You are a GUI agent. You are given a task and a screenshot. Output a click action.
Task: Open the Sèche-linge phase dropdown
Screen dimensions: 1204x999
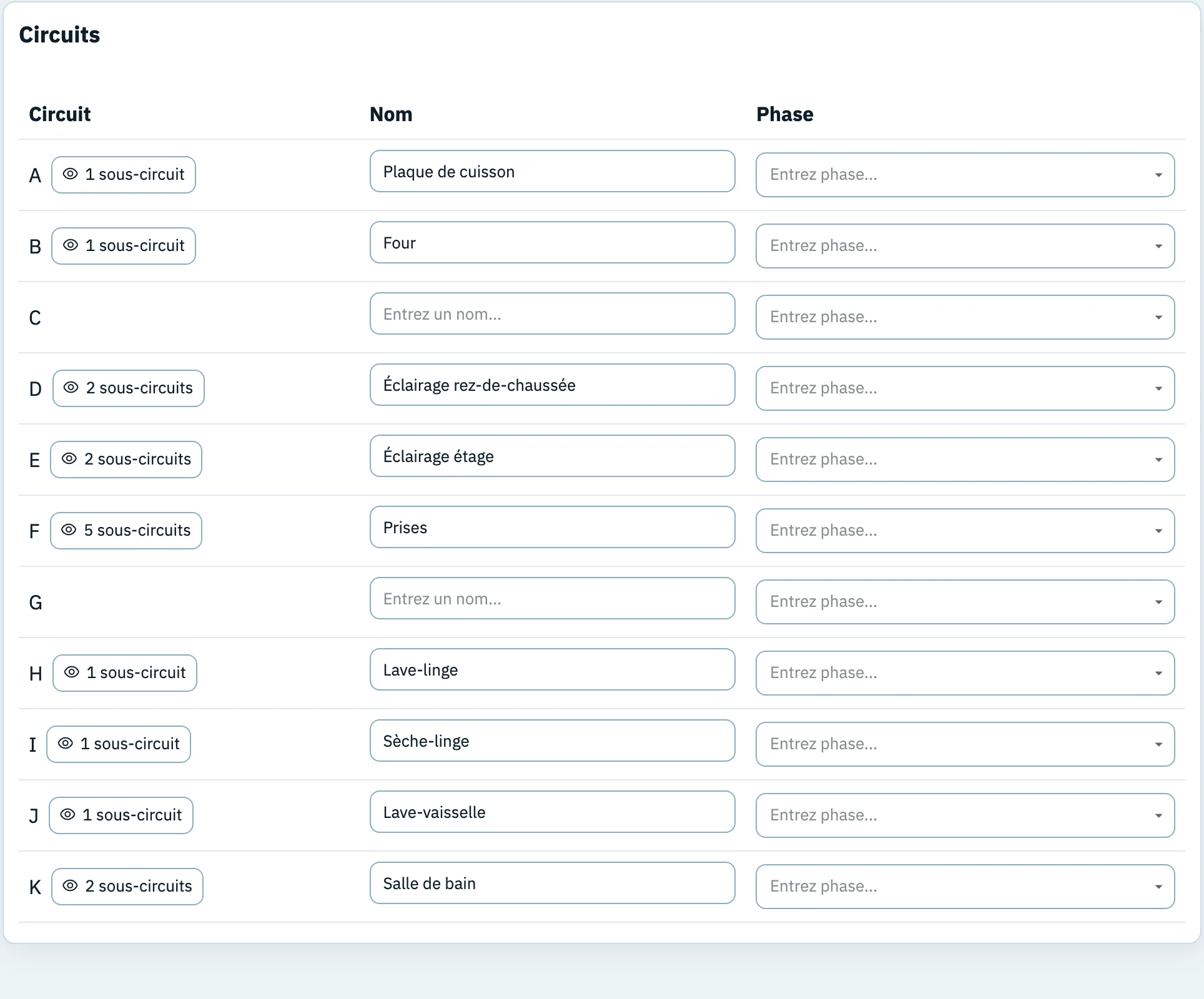pyautogui.click(x=965, y=744)
